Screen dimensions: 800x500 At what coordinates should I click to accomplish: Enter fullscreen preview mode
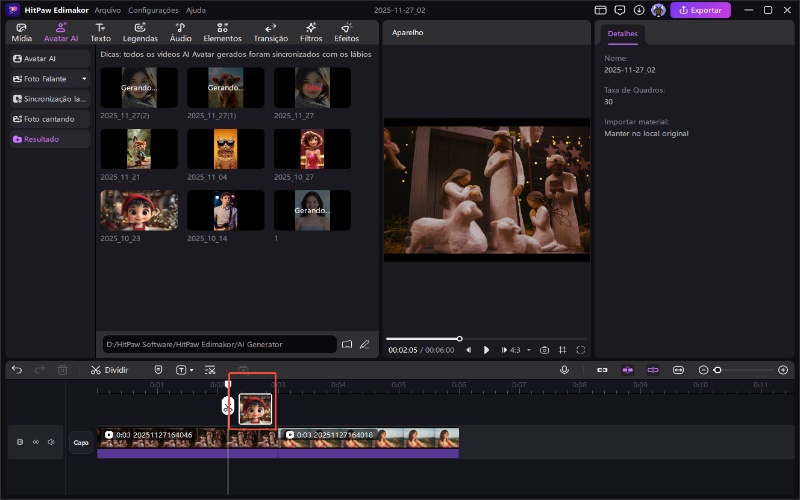pos(581,350)
